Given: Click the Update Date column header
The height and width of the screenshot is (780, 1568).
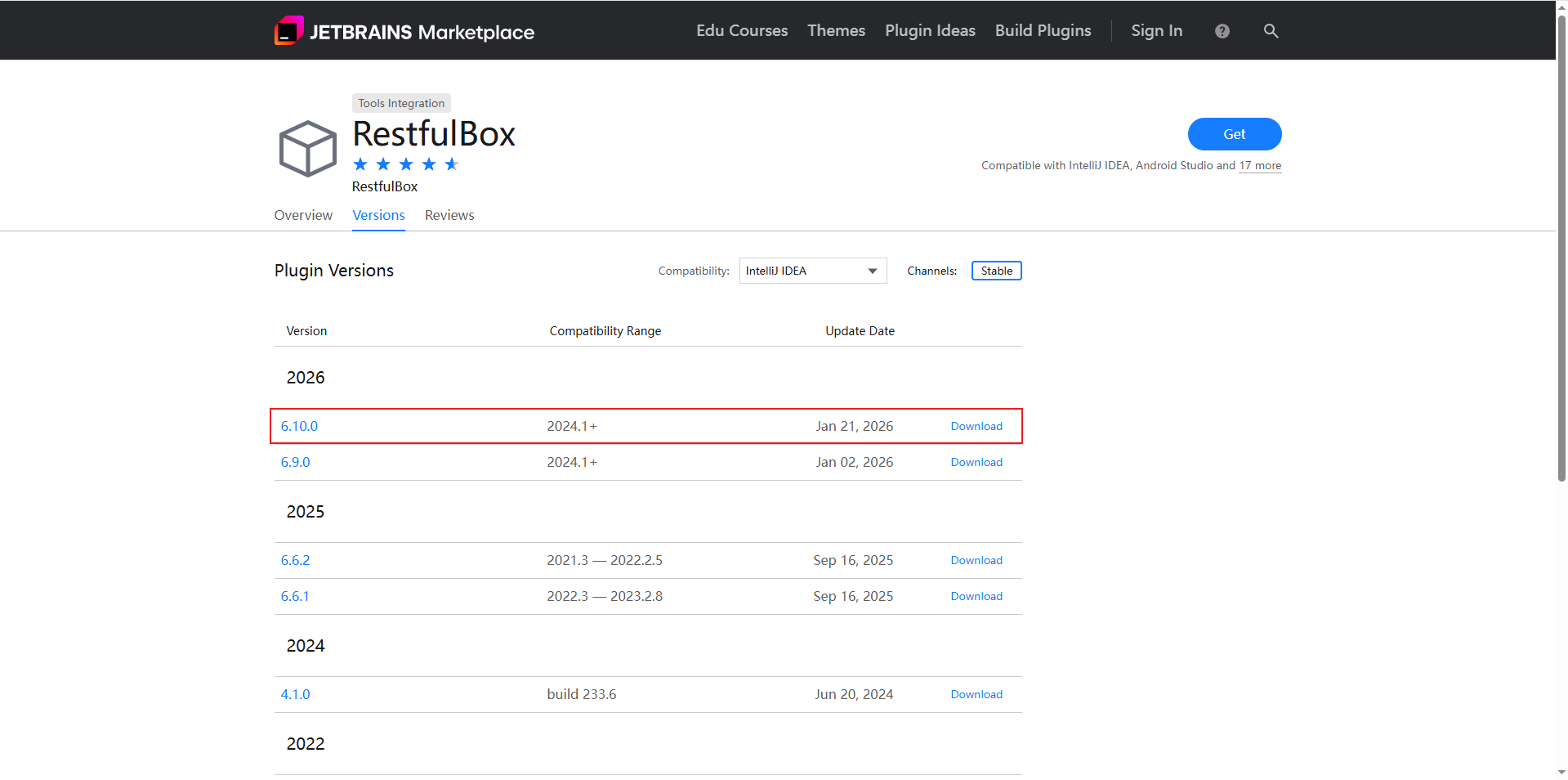Looking at the screenshot, I should click(x=860, y=331).
